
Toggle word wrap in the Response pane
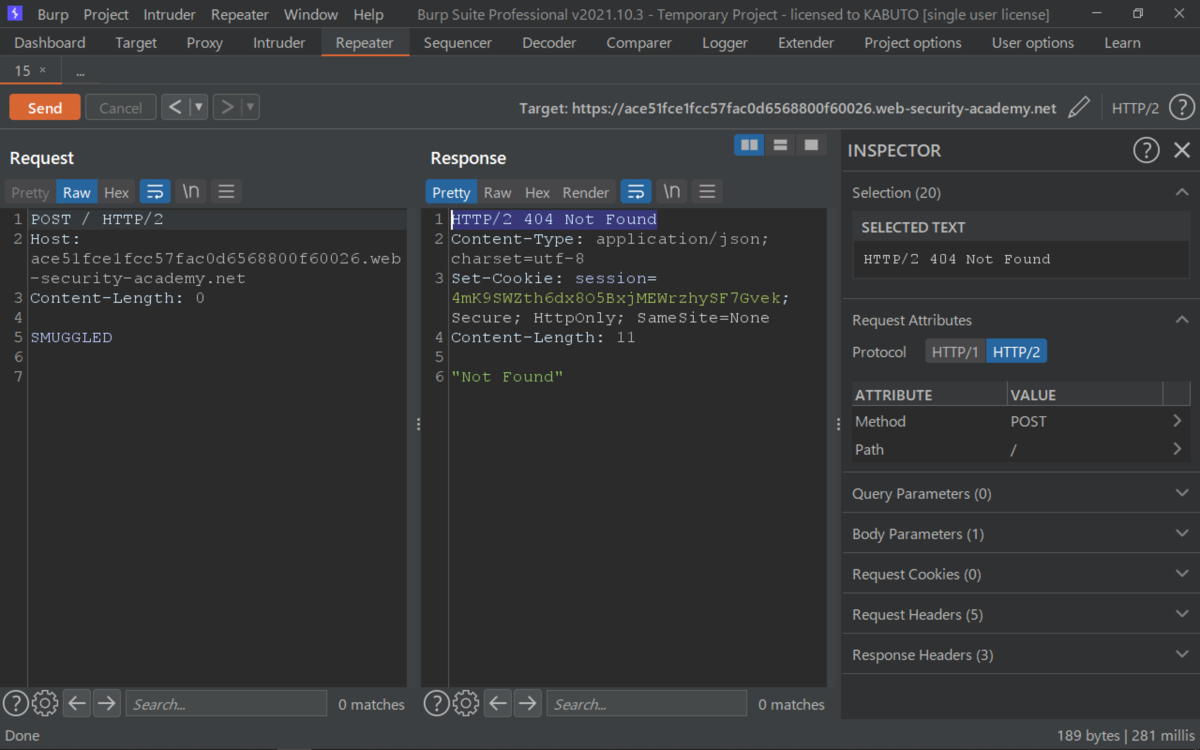click(636, 191)
